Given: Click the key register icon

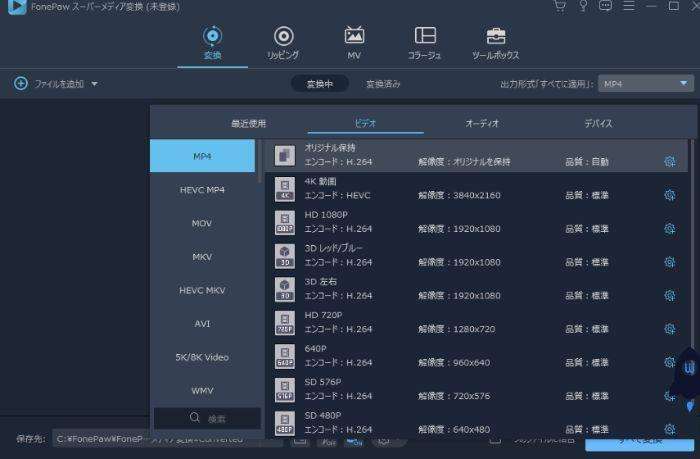Looking at the screenshot, I should tap(583, 6).
